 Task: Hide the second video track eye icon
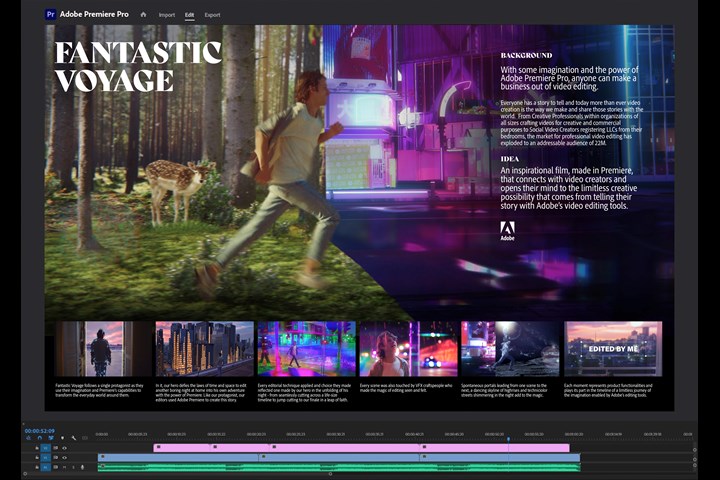point(64,457)
